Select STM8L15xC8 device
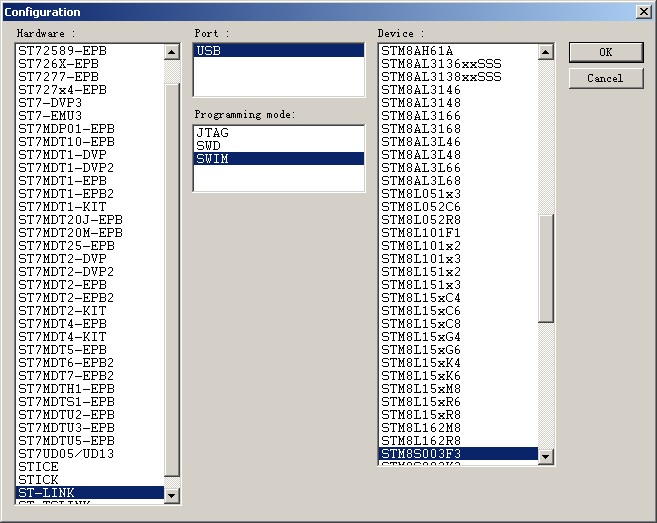This screenshot has height=523, width=657. 458,324
